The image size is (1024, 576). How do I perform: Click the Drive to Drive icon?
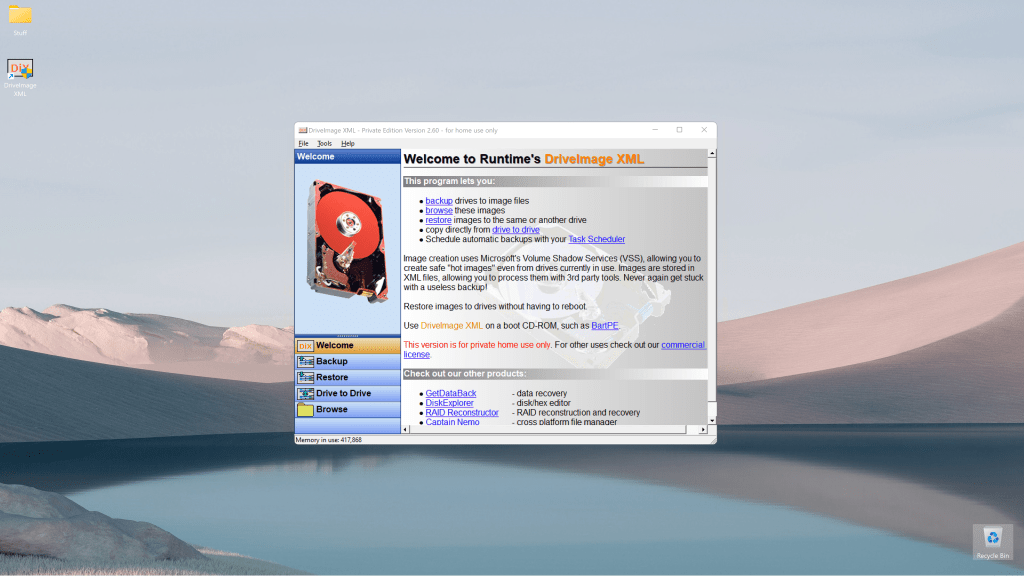[x=305, y=393]
